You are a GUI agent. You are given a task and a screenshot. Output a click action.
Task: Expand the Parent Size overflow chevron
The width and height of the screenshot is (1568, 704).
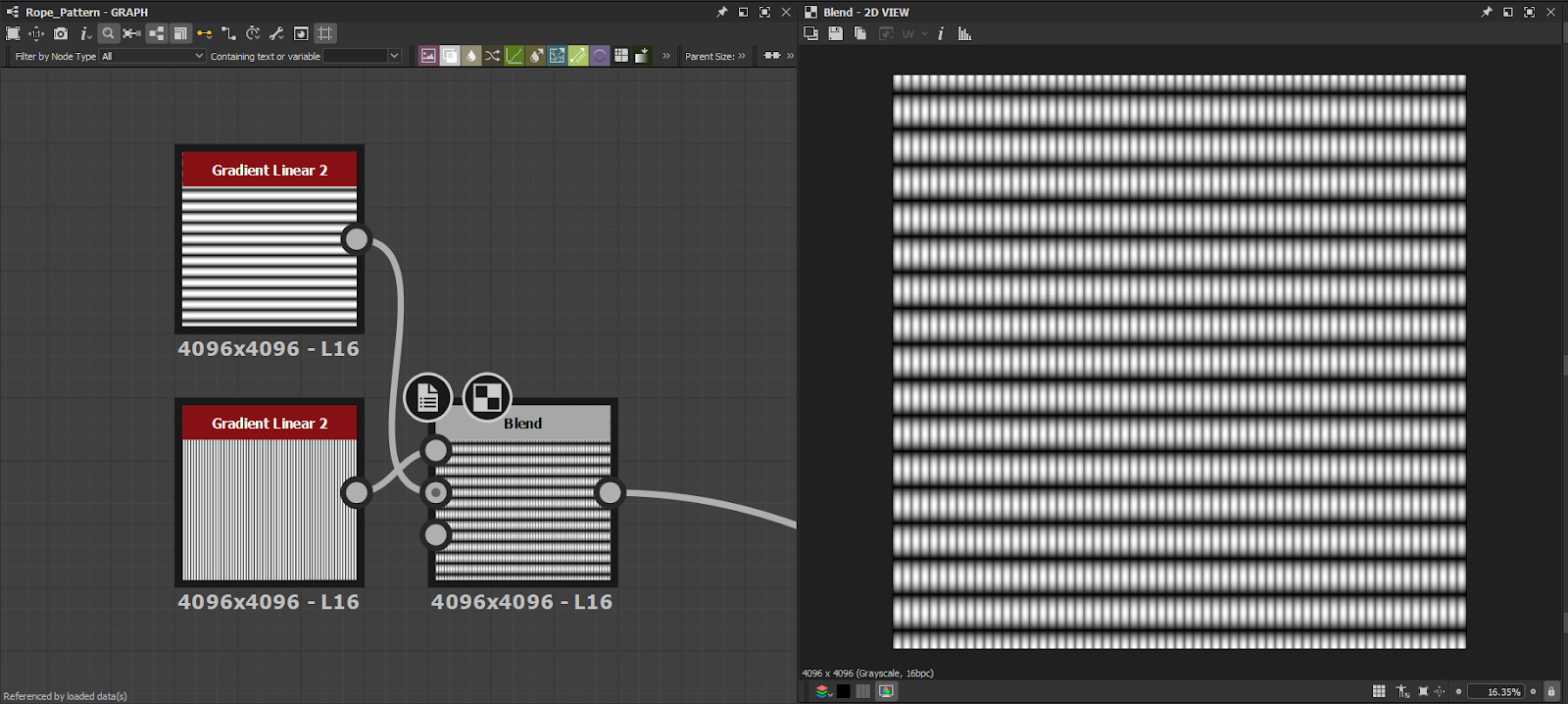[x=742, y=56]
